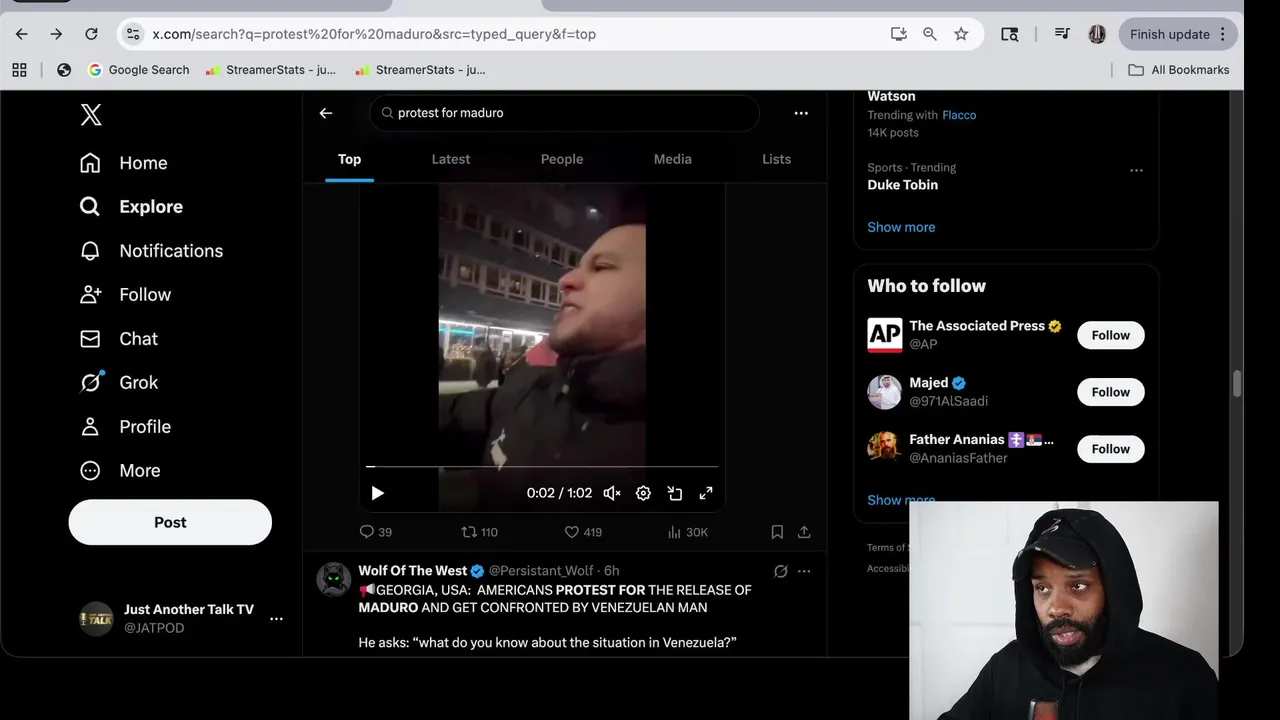1280x720 pixels.
Task: Follow The Associated Press
Action: click(1110, 335)
